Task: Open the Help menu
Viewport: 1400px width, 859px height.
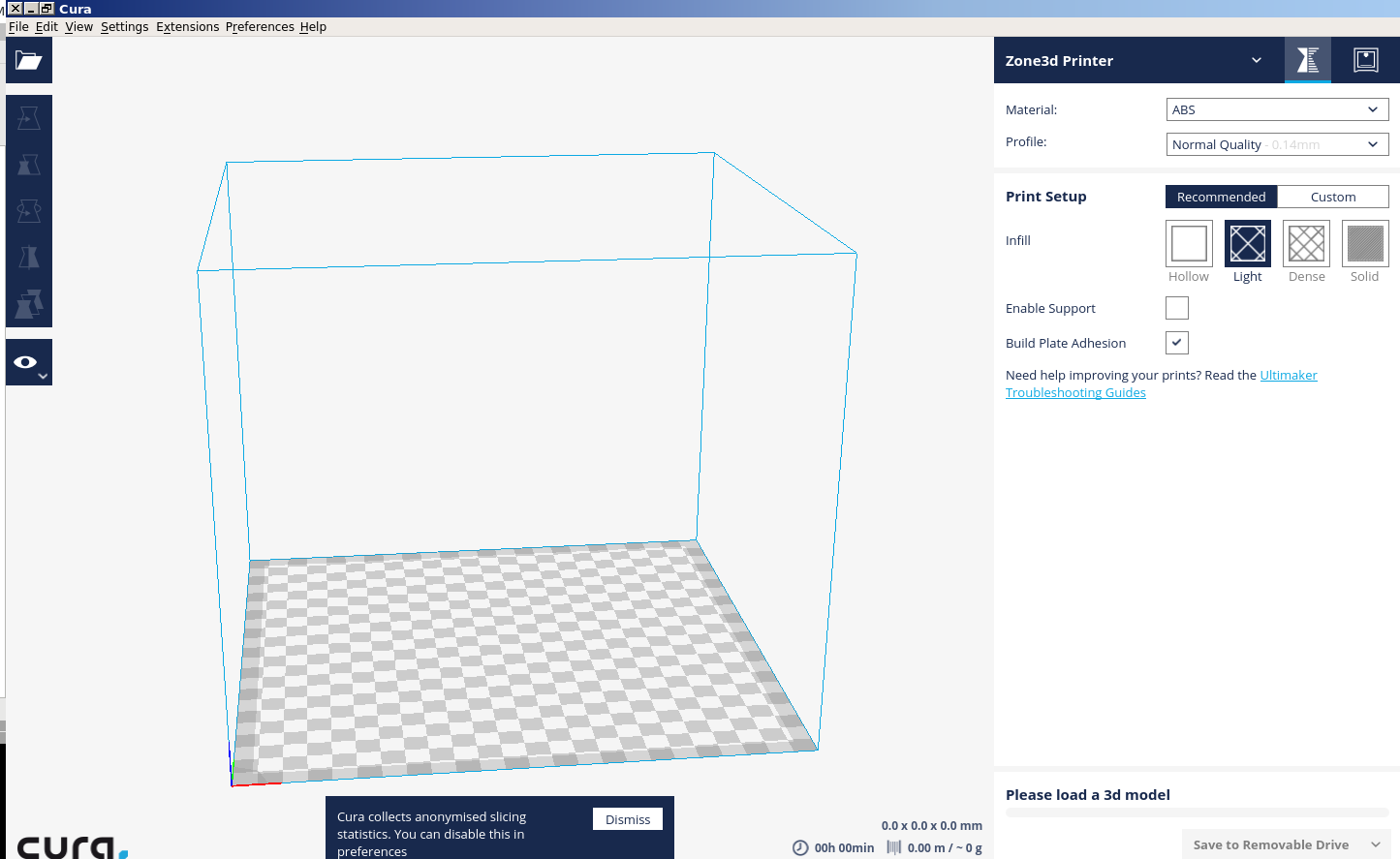Action: pyautogui.click(x=313, y=27)
